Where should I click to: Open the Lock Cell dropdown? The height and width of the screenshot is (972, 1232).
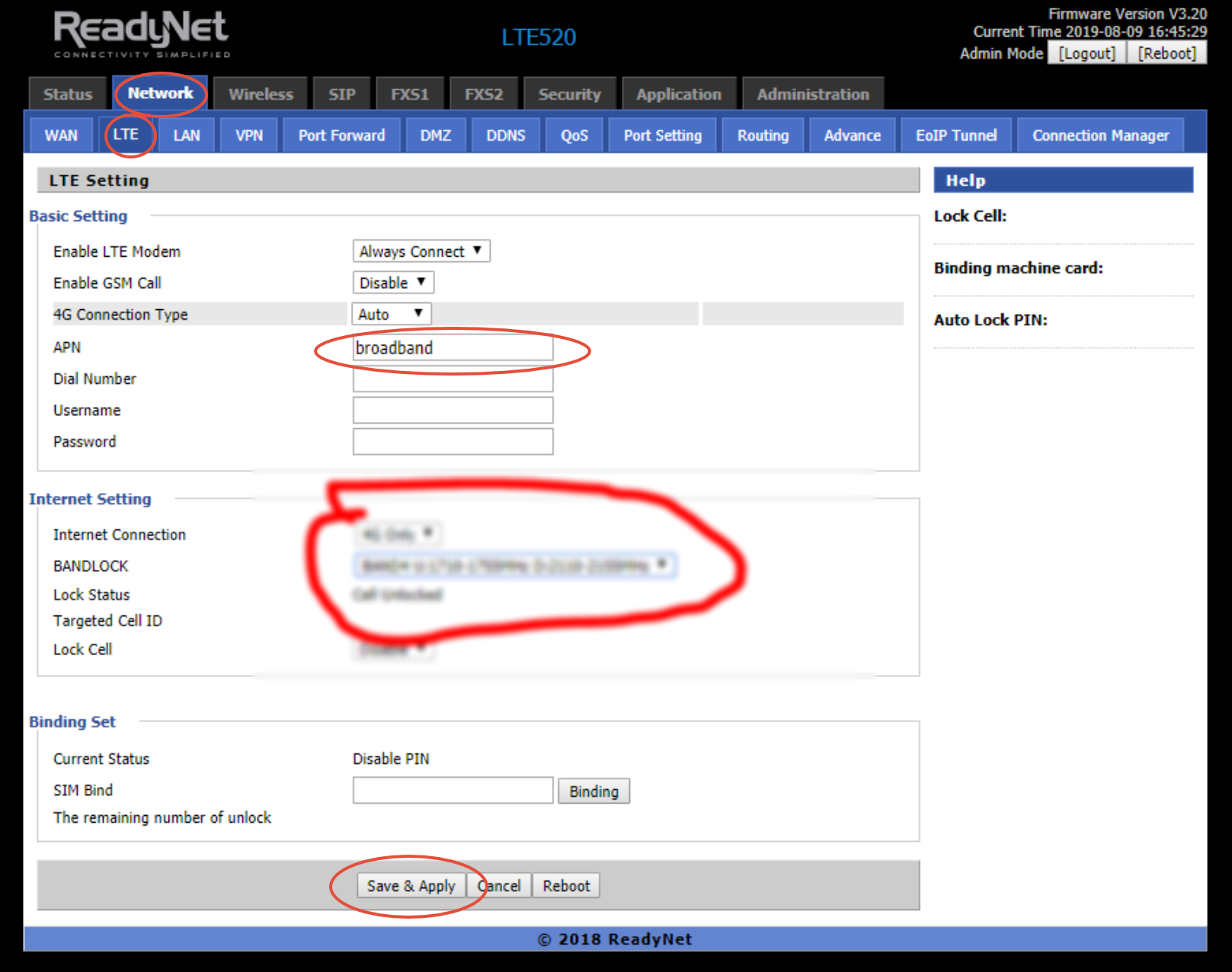click(x=393, y=650)
